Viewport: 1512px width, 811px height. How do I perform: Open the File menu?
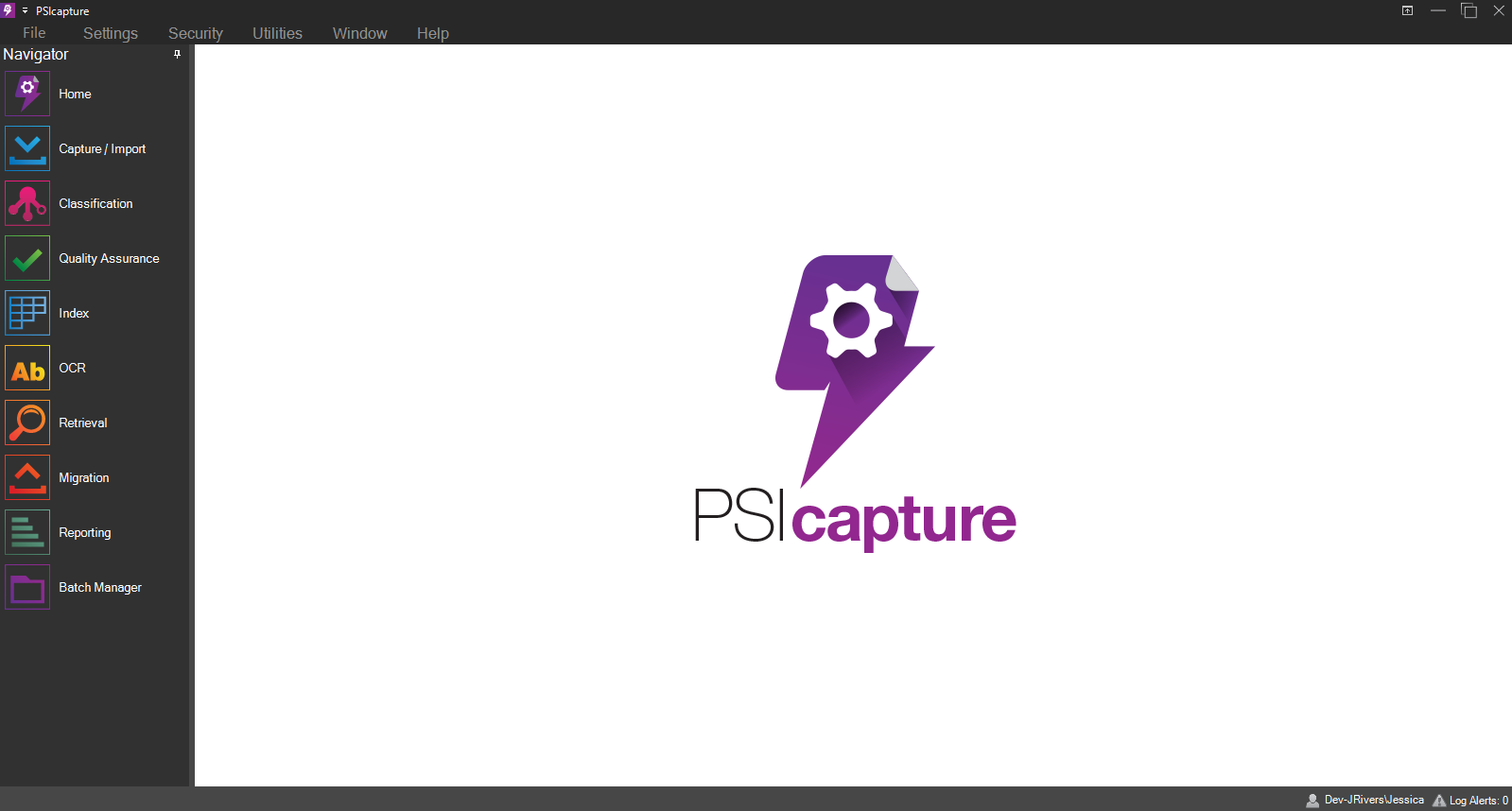(34, 33)
